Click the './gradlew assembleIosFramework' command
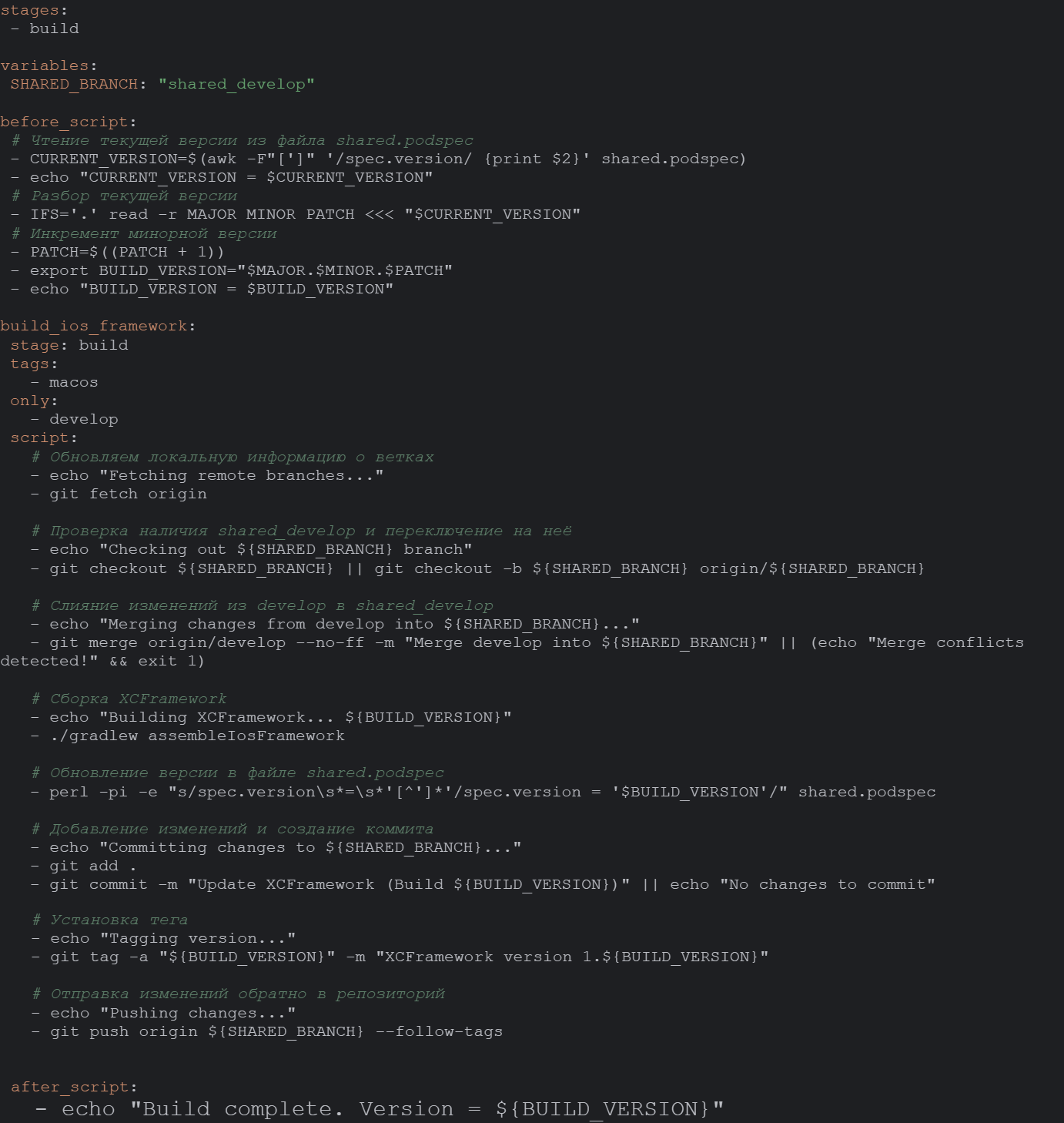Viewport: 1064px width, 1123px height. point(197,736)
